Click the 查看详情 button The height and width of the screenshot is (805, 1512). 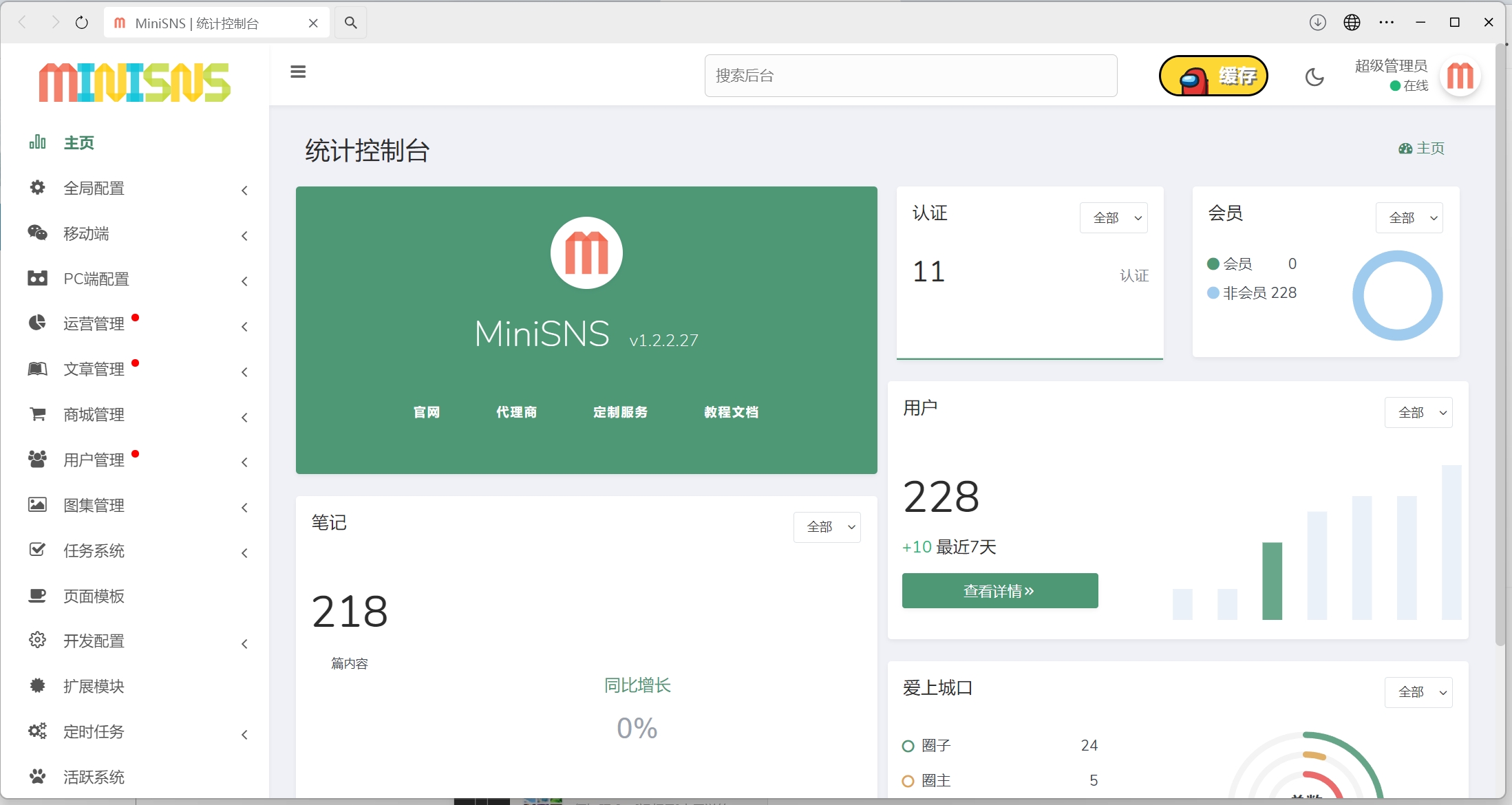(1000, 591)
